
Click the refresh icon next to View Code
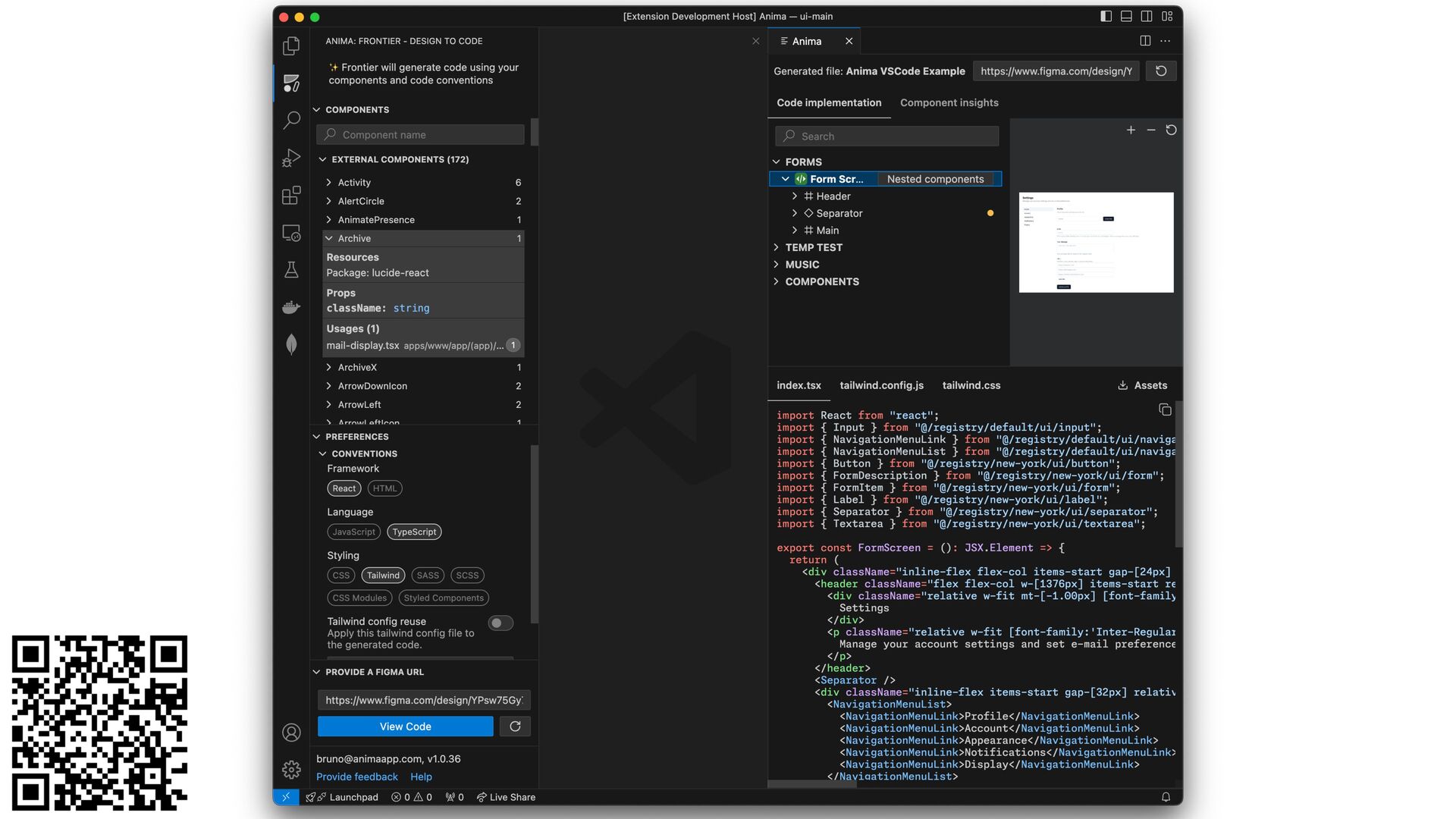tap(515, 726)
